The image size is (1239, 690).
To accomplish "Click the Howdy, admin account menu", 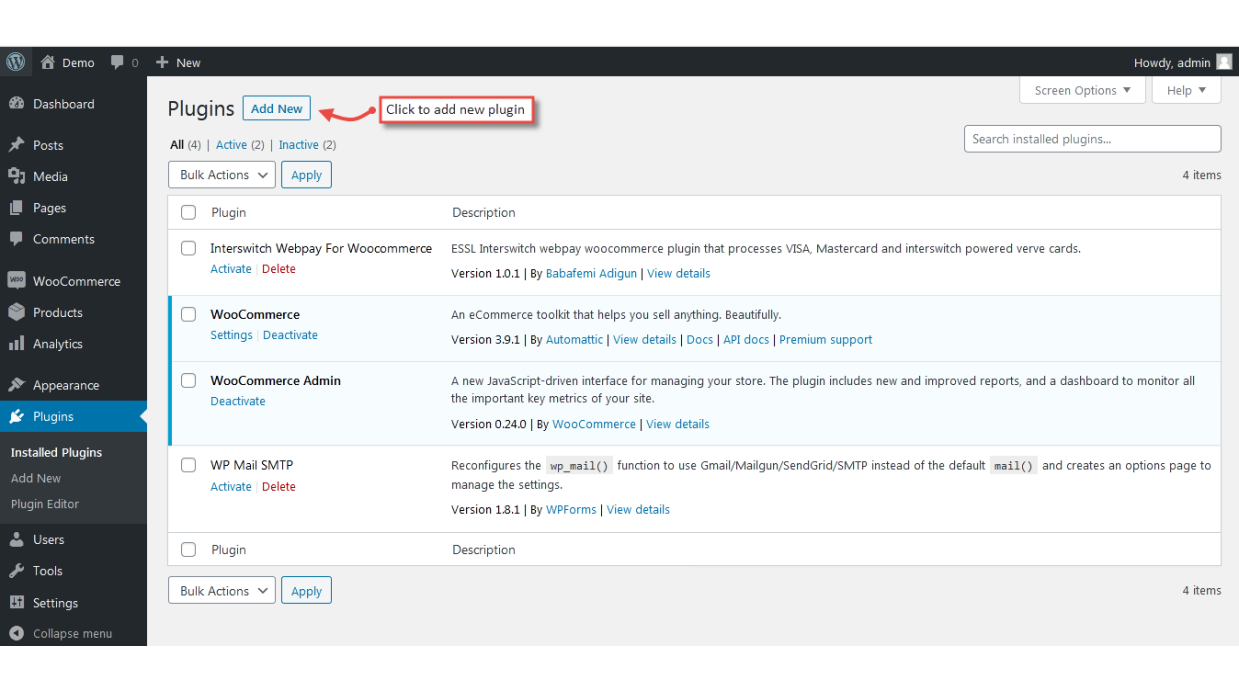I will point(1182,62).
